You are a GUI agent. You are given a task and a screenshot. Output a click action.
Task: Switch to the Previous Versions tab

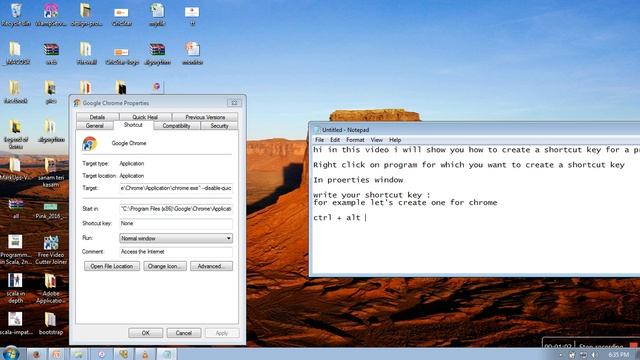[x=205, y=117]
